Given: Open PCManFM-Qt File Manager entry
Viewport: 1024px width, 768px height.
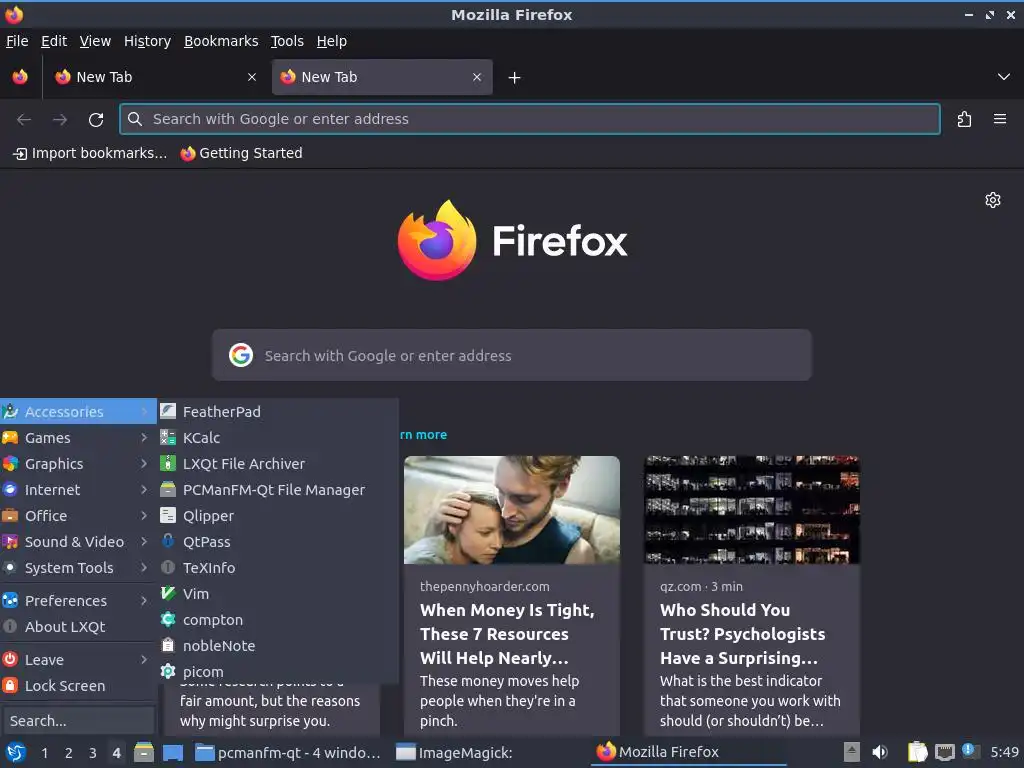Looking at the screenshot, I should pyautogui.click(x=278, y=490).
